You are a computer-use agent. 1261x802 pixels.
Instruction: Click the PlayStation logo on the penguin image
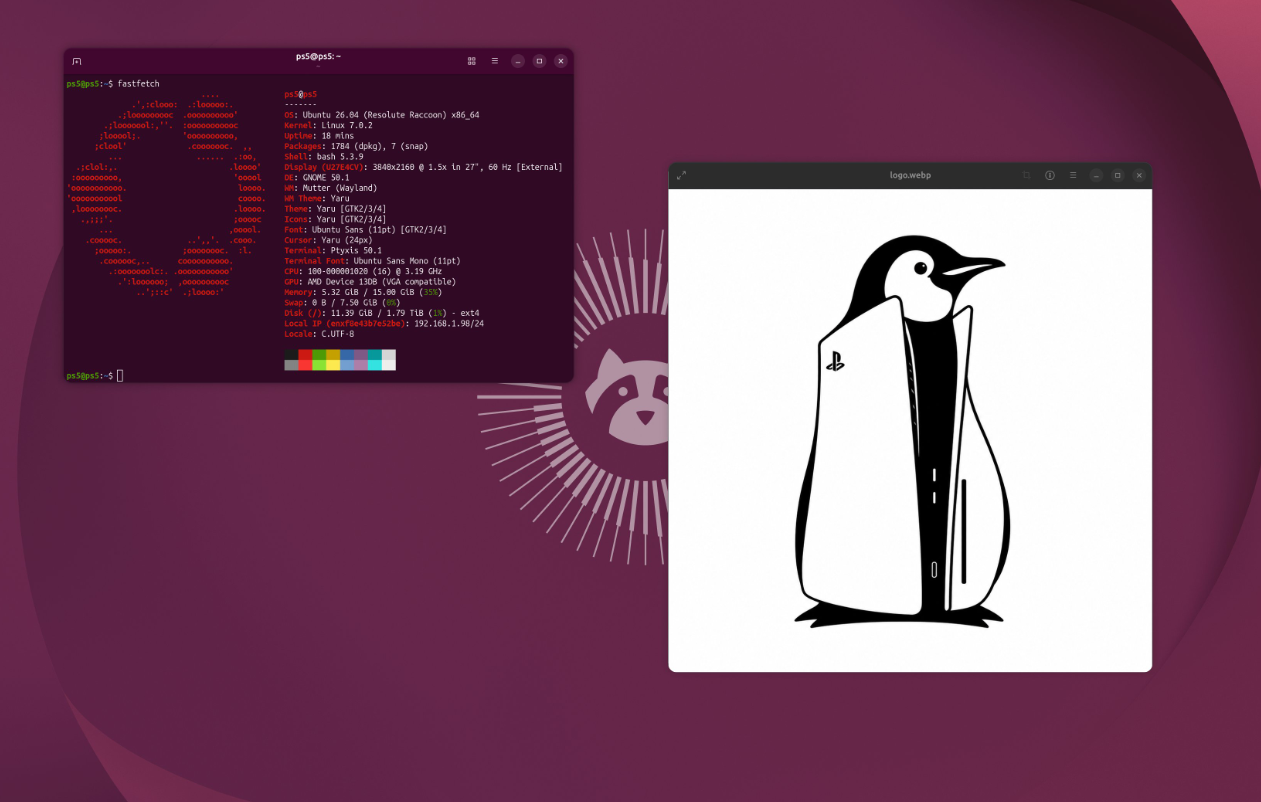click(835, 361)
